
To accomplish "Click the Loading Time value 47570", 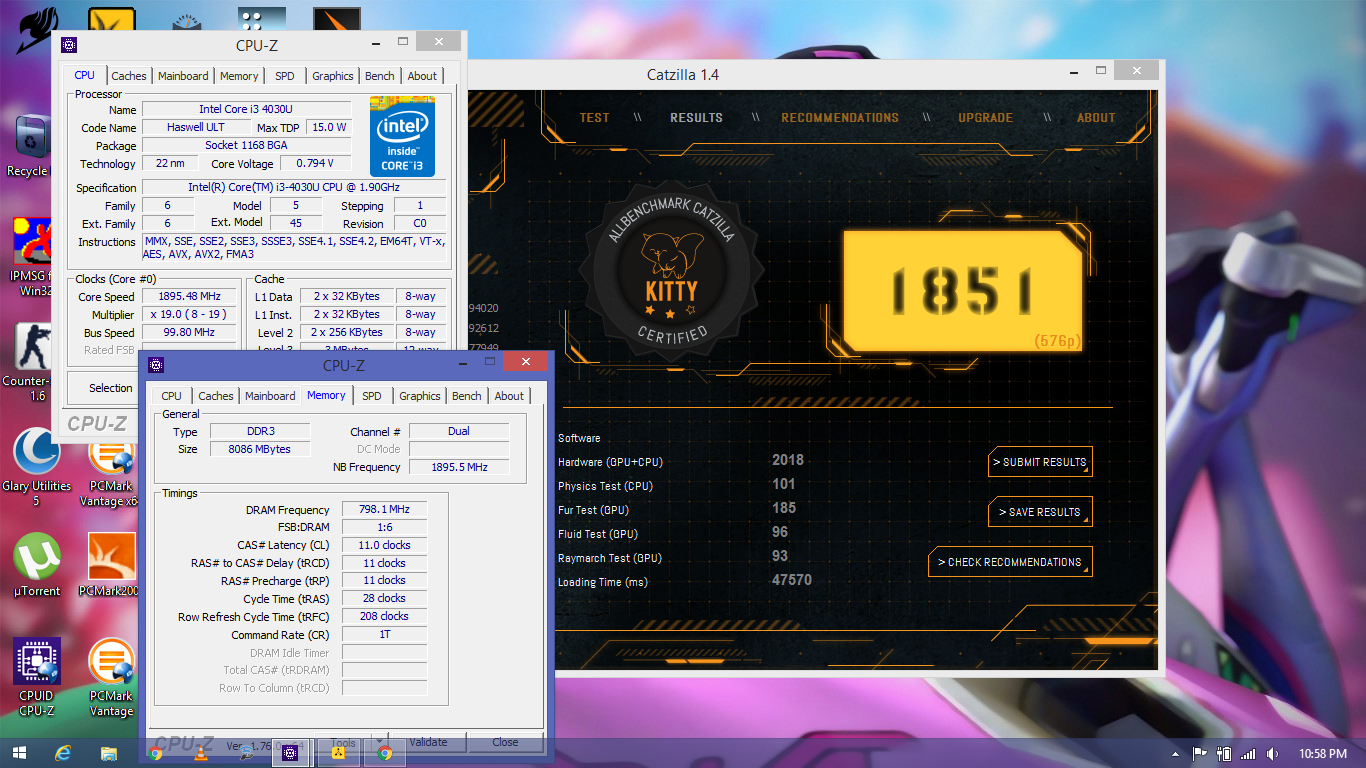I will click(x=792, y=580).
